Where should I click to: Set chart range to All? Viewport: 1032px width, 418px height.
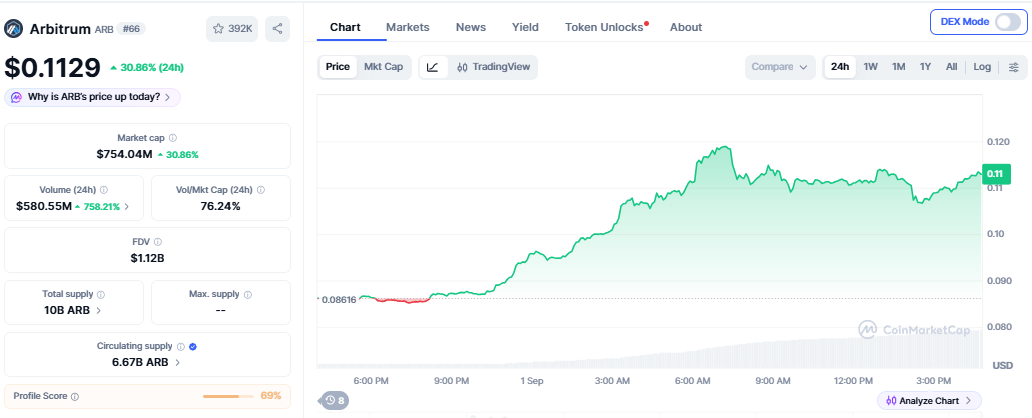coord(952,67)
